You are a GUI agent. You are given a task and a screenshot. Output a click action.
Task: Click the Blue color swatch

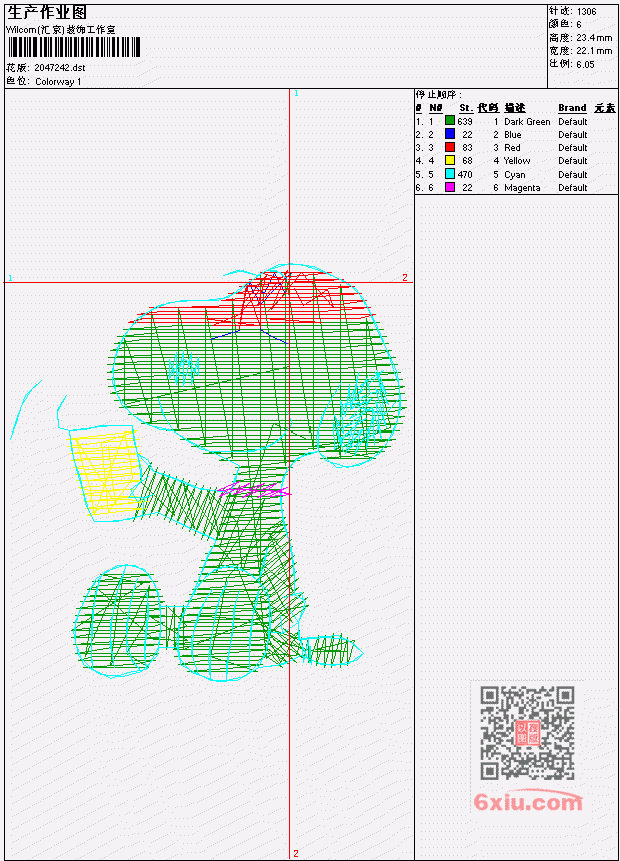coord(450,134)
